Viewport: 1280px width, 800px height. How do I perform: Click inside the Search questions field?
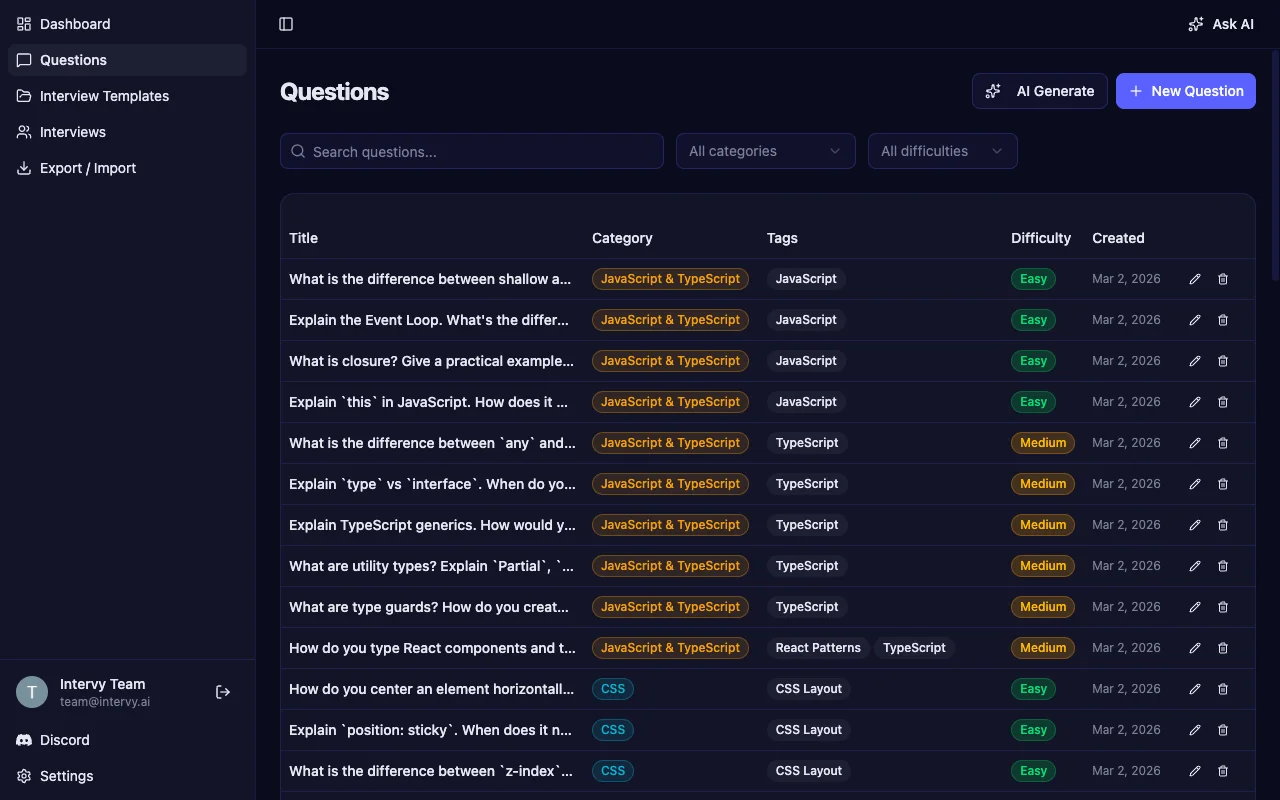[470, 151]
